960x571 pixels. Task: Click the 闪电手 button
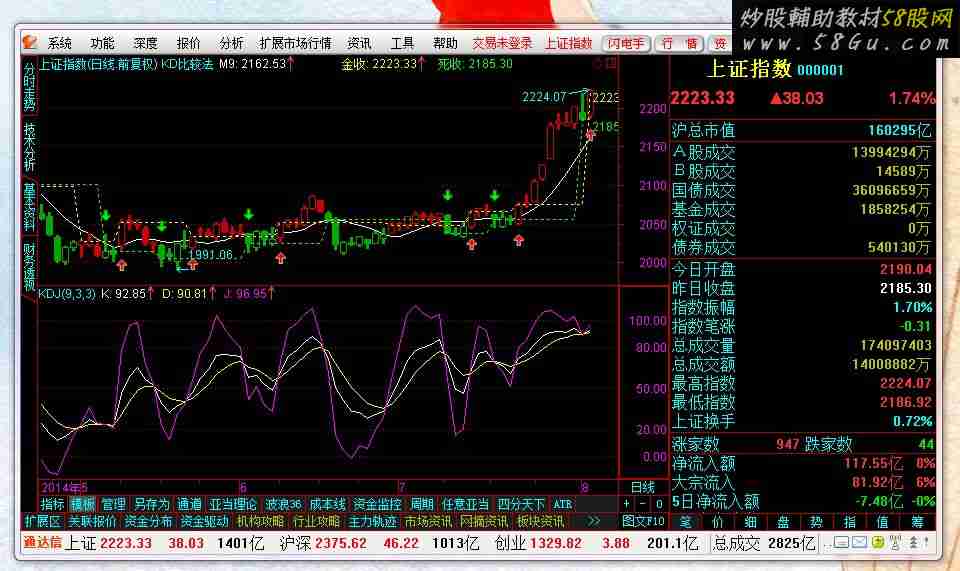coord(626,43)
